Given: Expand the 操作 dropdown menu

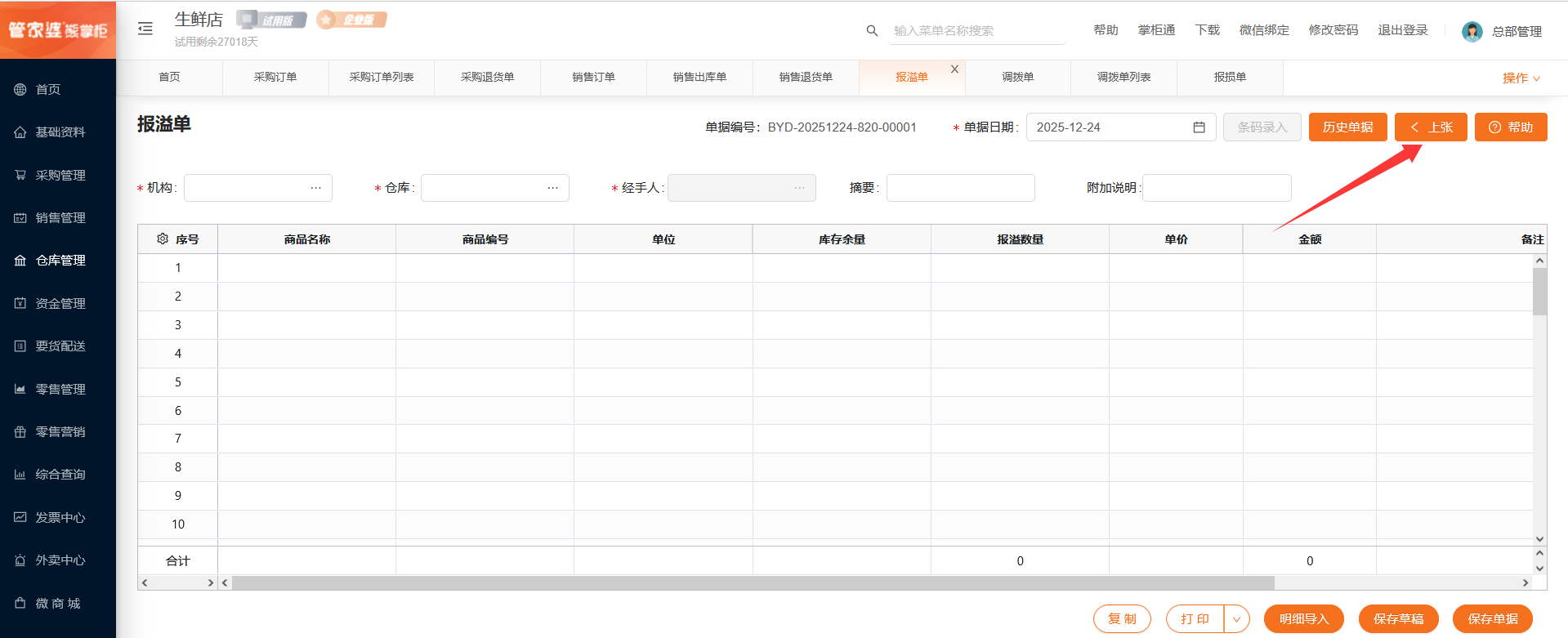Looking at the screenshot, I should click(x=1521, y=78).
